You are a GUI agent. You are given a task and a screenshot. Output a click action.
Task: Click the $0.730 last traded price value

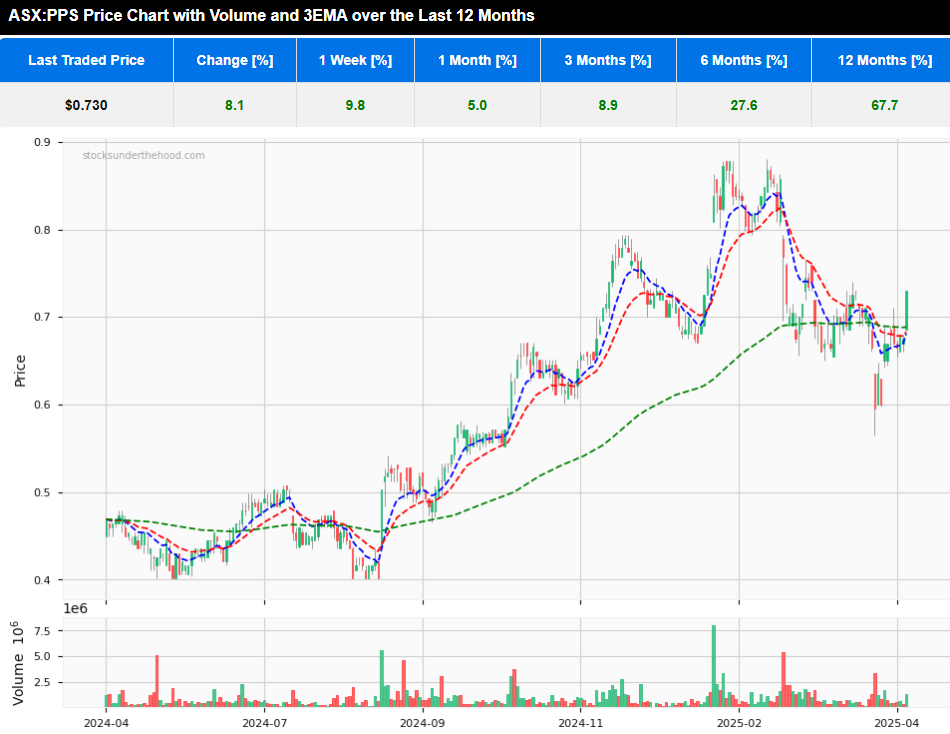[86, 105]
